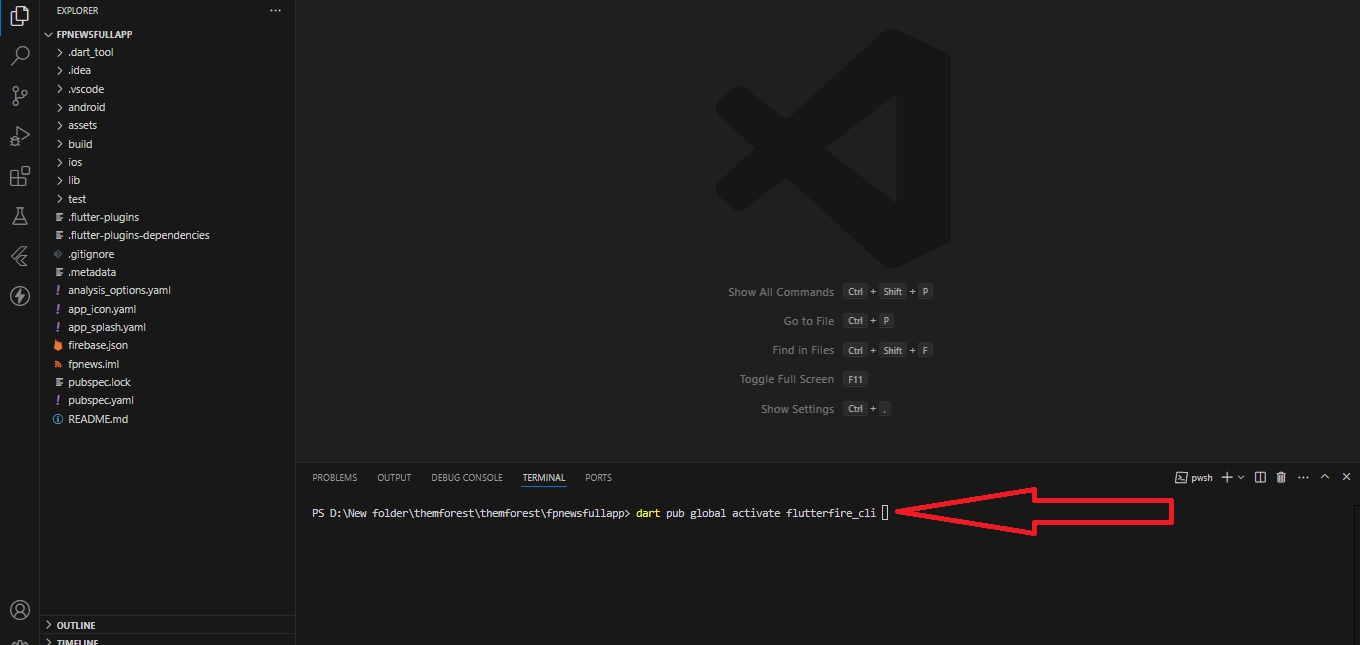The height and width of the screenshot is (645, 1360).
Task: Open Explorer views and more actions menu
Action: [276, 10]
